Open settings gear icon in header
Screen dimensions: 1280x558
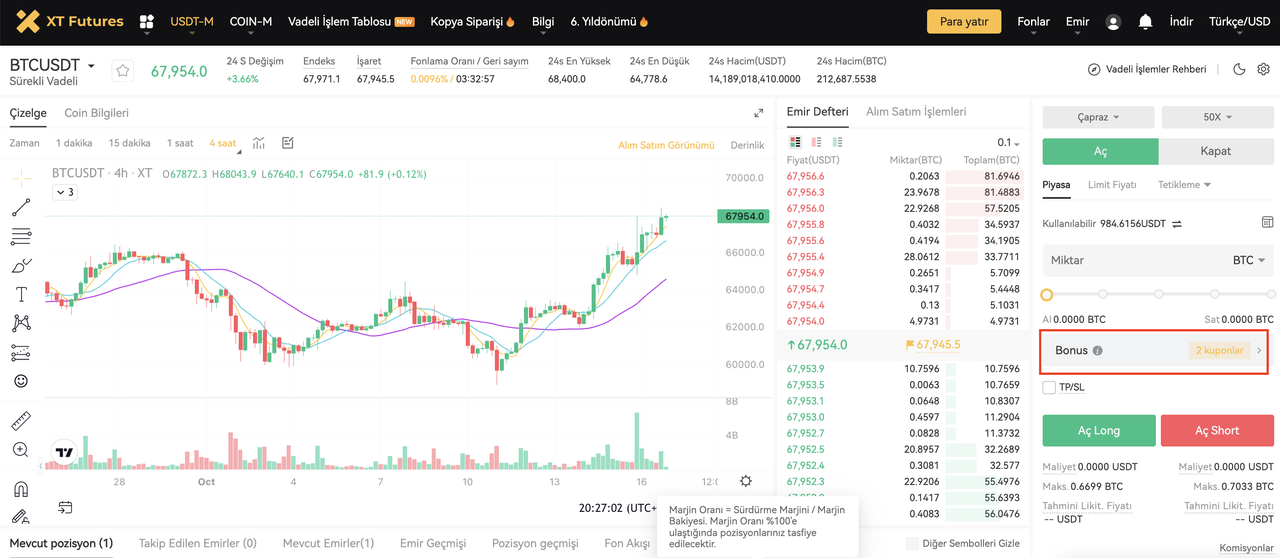coord(1263,70)
